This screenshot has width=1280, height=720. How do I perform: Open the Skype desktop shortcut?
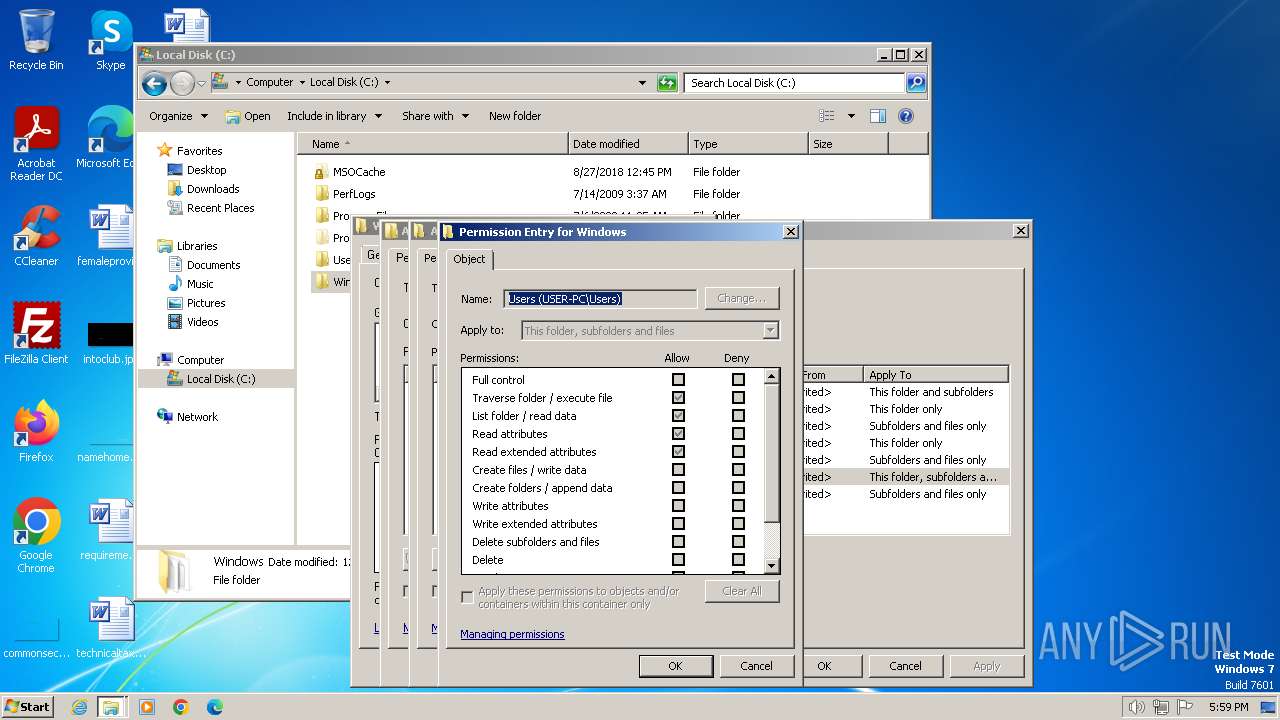click(110, 40)
